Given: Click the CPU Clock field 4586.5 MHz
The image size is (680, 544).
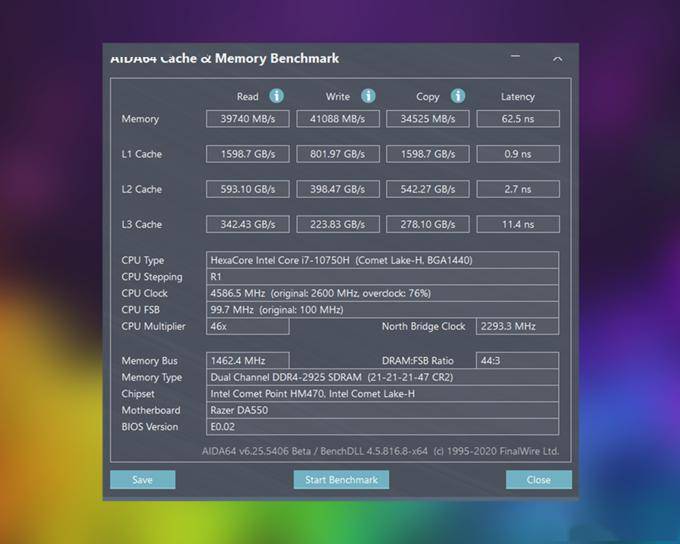Looking at the screenshot, I should [x=382, y=293].
